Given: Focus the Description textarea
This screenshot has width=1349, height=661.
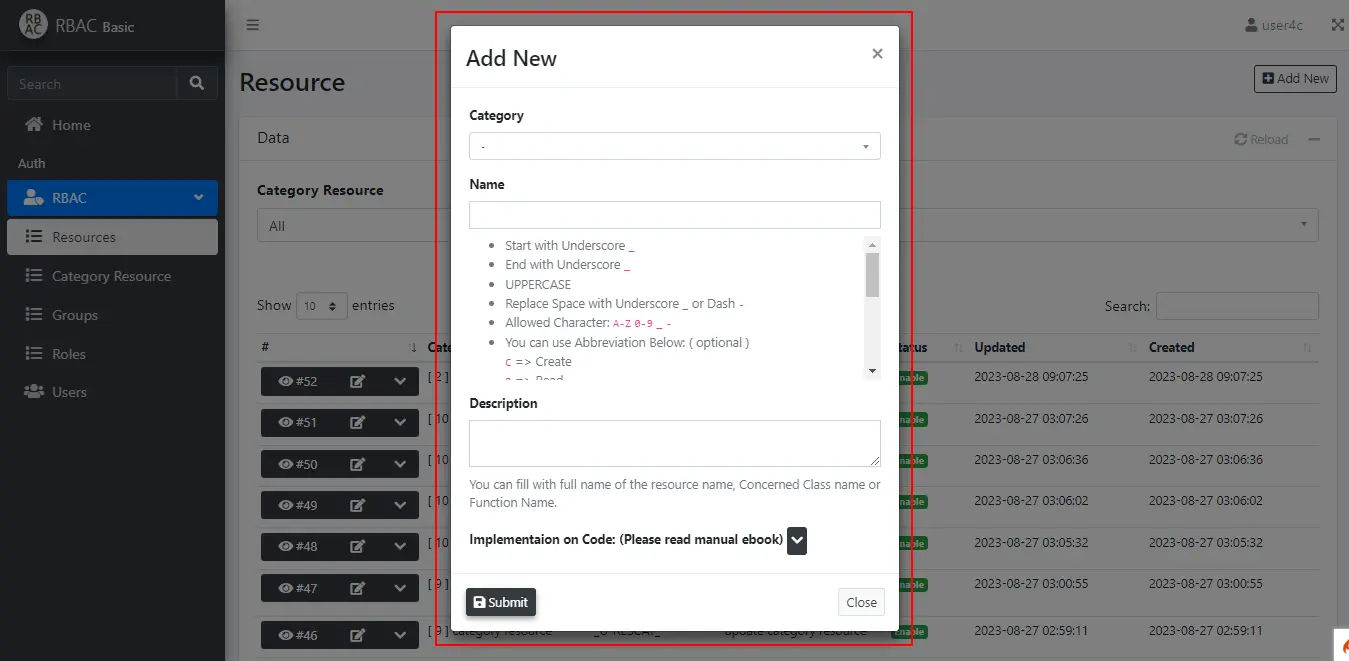Looking at the screenshot, I should (x=675, y=443).
